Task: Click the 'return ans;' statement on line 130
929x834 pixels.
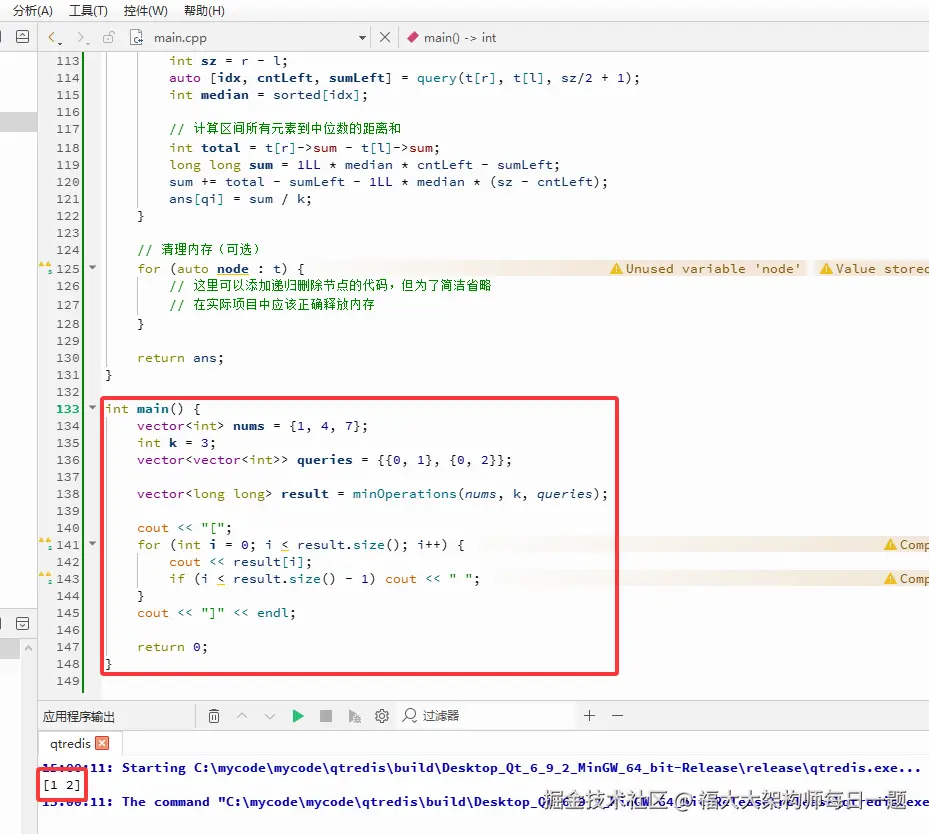Action: (180, 358)
